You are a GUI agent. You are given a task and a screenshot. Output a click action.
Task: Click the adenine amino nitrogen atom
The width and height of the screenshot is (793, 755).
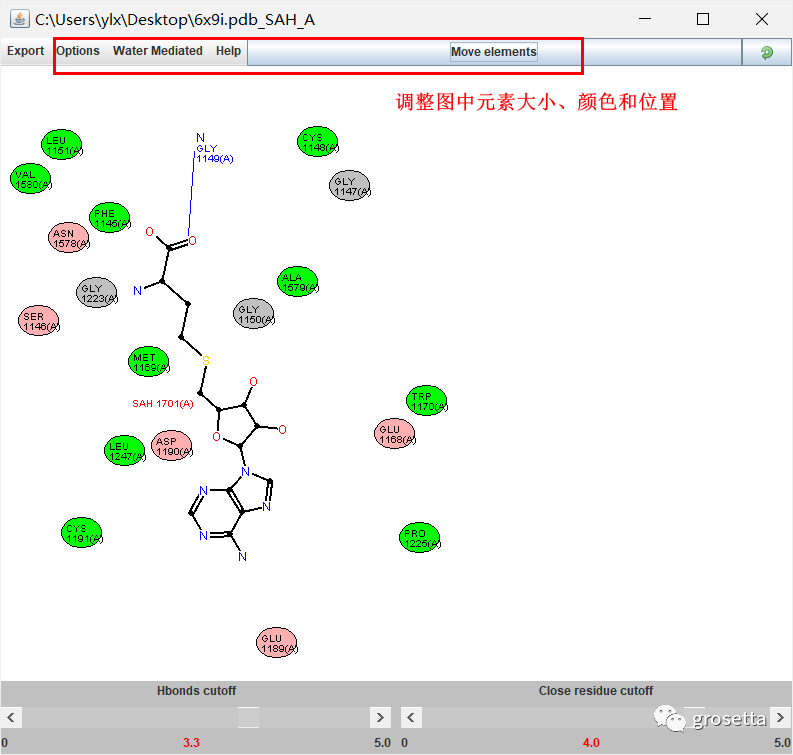242,557
